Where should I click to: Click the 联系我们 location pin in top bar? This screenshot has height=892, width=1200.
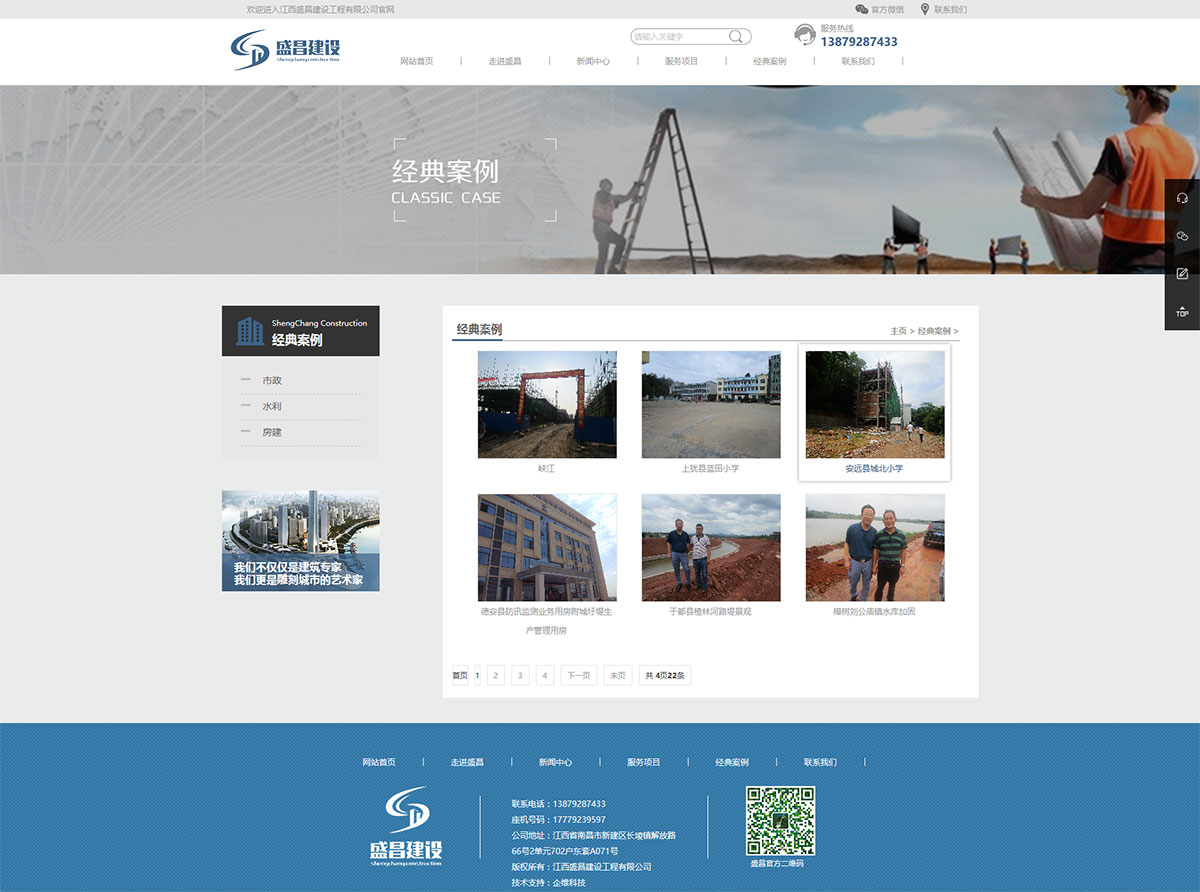(925, 9)
